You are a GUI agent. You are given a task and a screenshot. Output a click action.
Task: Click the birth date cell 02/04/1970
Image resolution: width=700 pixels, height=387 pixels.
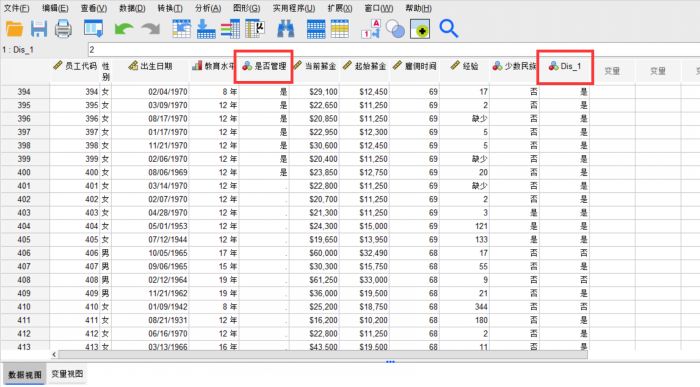click(150, 92)
